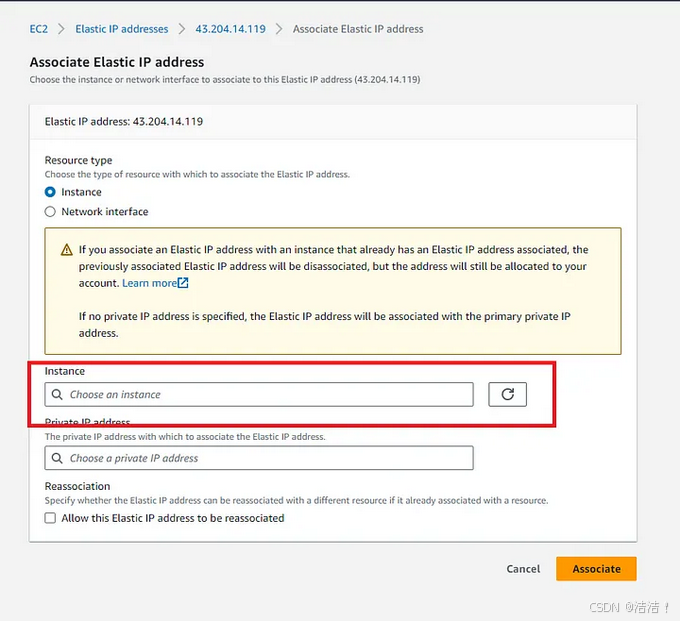Click the Instance field label above the search box

pos(65,371)
